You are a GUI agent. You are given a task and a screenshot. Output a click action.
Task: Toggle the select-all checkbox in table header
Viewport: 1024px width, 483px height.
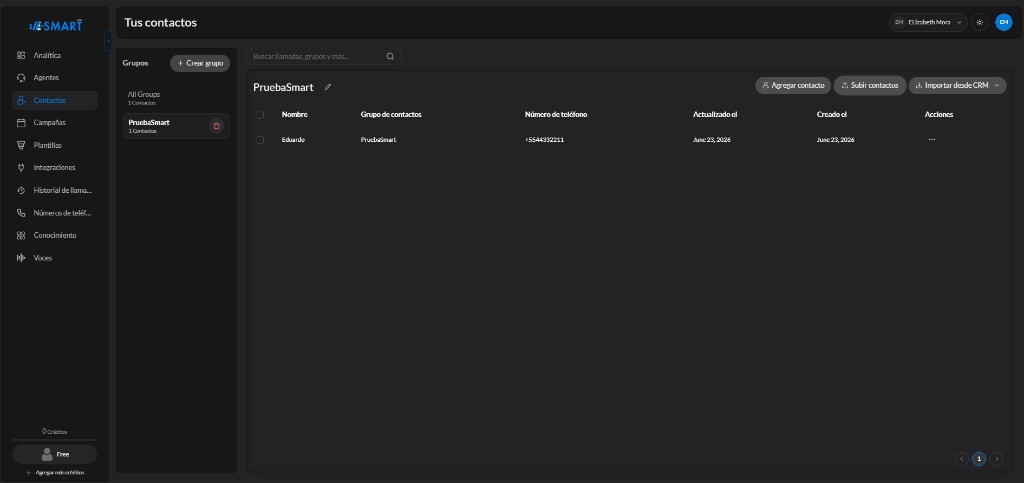coord(260,115)
